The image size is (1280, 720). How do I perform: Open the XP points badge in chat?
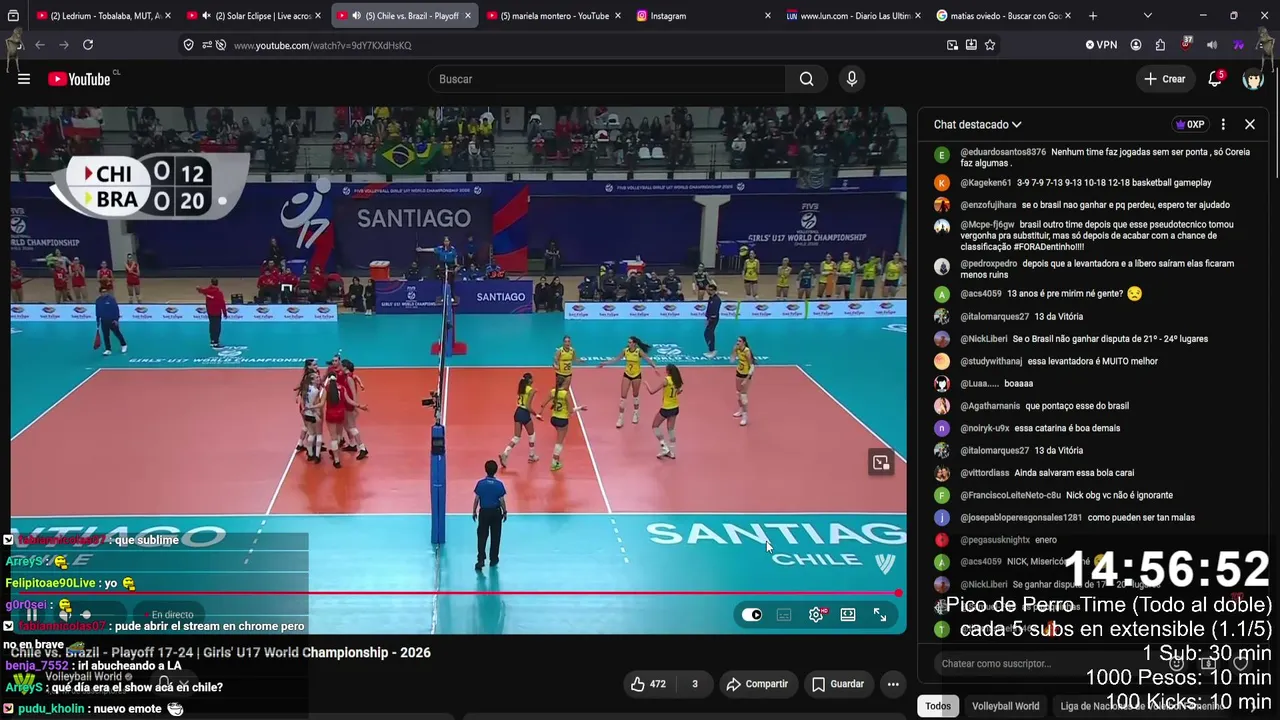click(x=1190, y=125)
